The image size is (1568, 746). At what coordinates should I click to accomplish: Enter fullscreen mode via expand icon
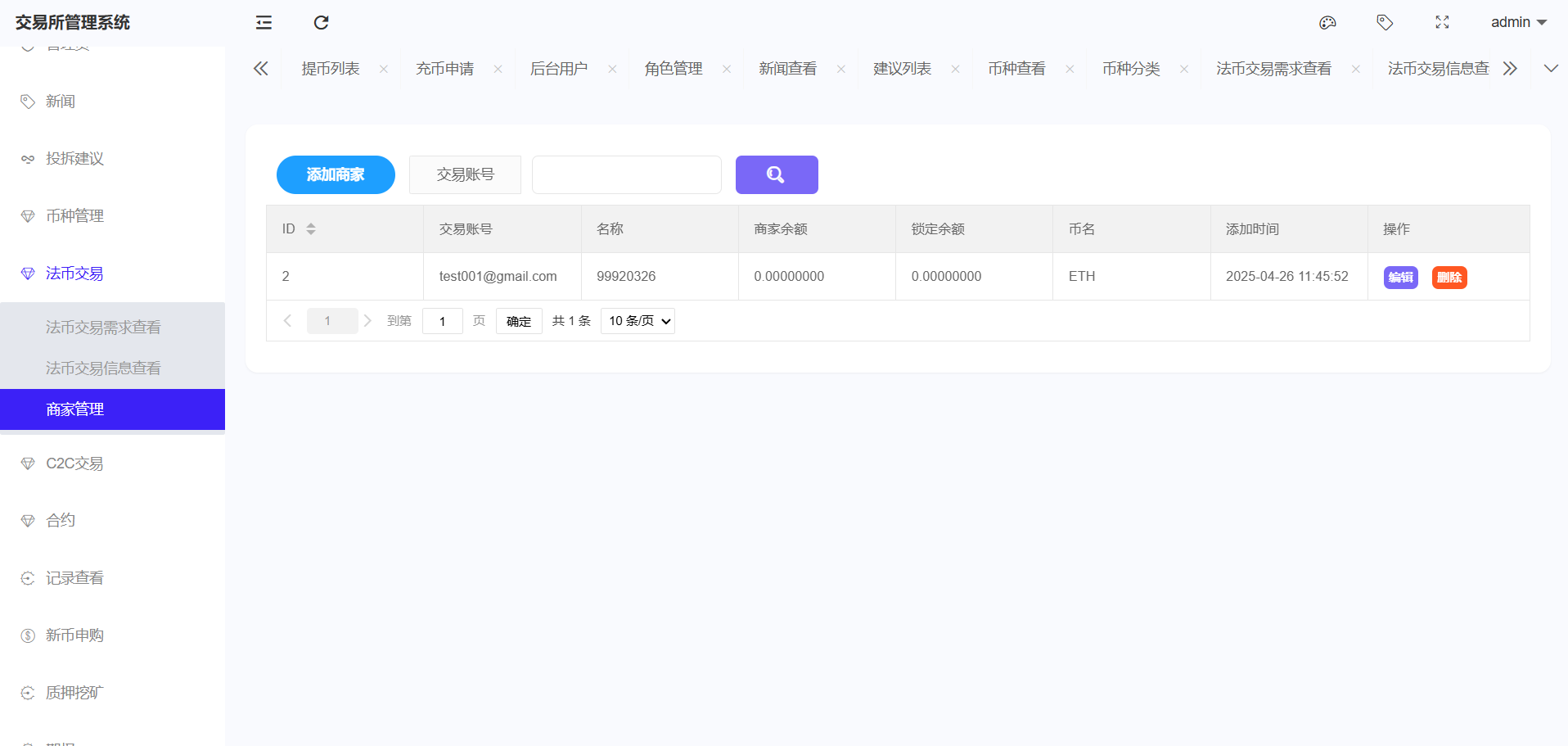coord(1442,22)
